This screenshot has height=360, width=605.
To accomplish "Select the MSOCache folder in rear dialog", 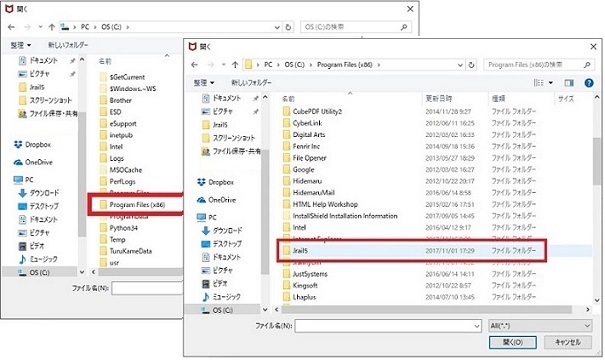I will [121, 170].
